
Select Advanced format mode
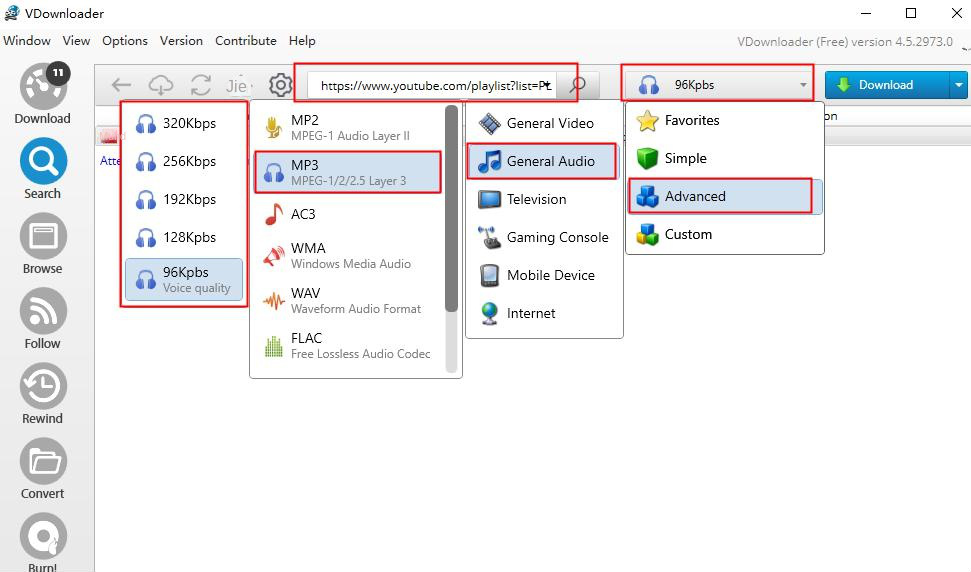click(725, 196)
